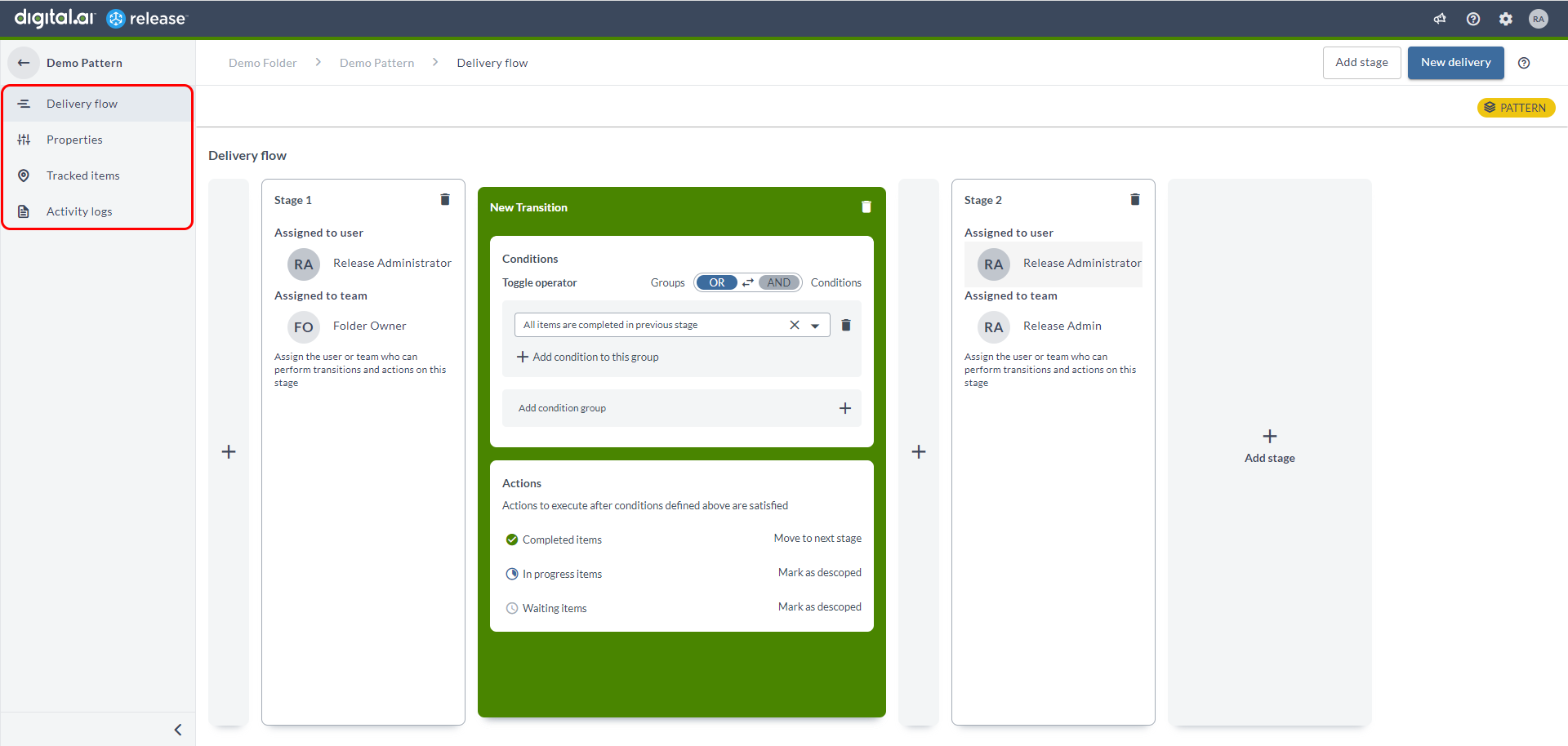Click the Tracked items pin icon

[24, 175]
